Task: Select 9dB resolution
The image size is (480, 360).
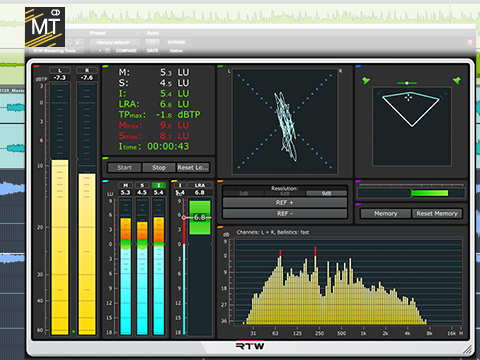Action: [327, 193]
